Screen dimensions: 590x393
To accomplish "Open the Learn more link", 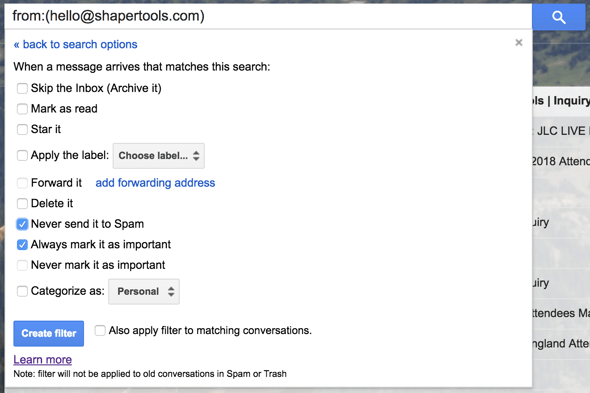I will tap(43, 359).
